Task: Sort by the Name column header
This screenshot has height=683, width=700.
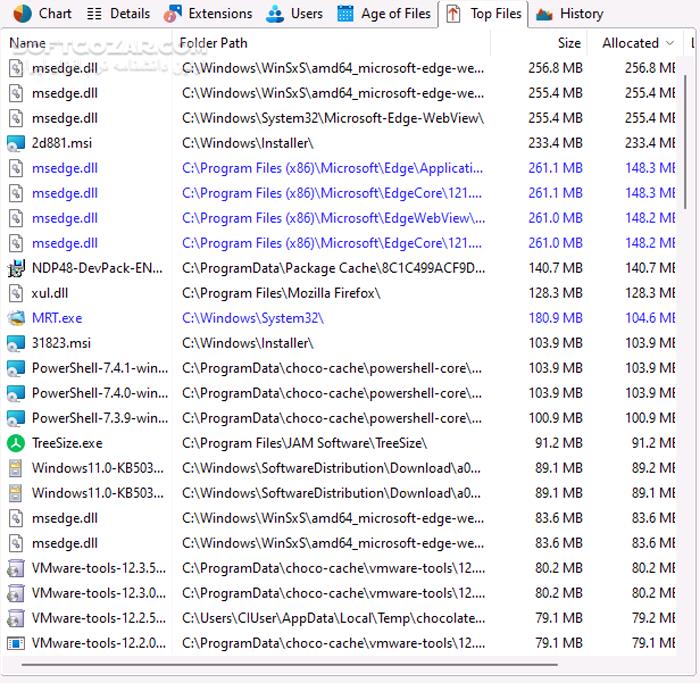Action: click(x=27, y=43)
